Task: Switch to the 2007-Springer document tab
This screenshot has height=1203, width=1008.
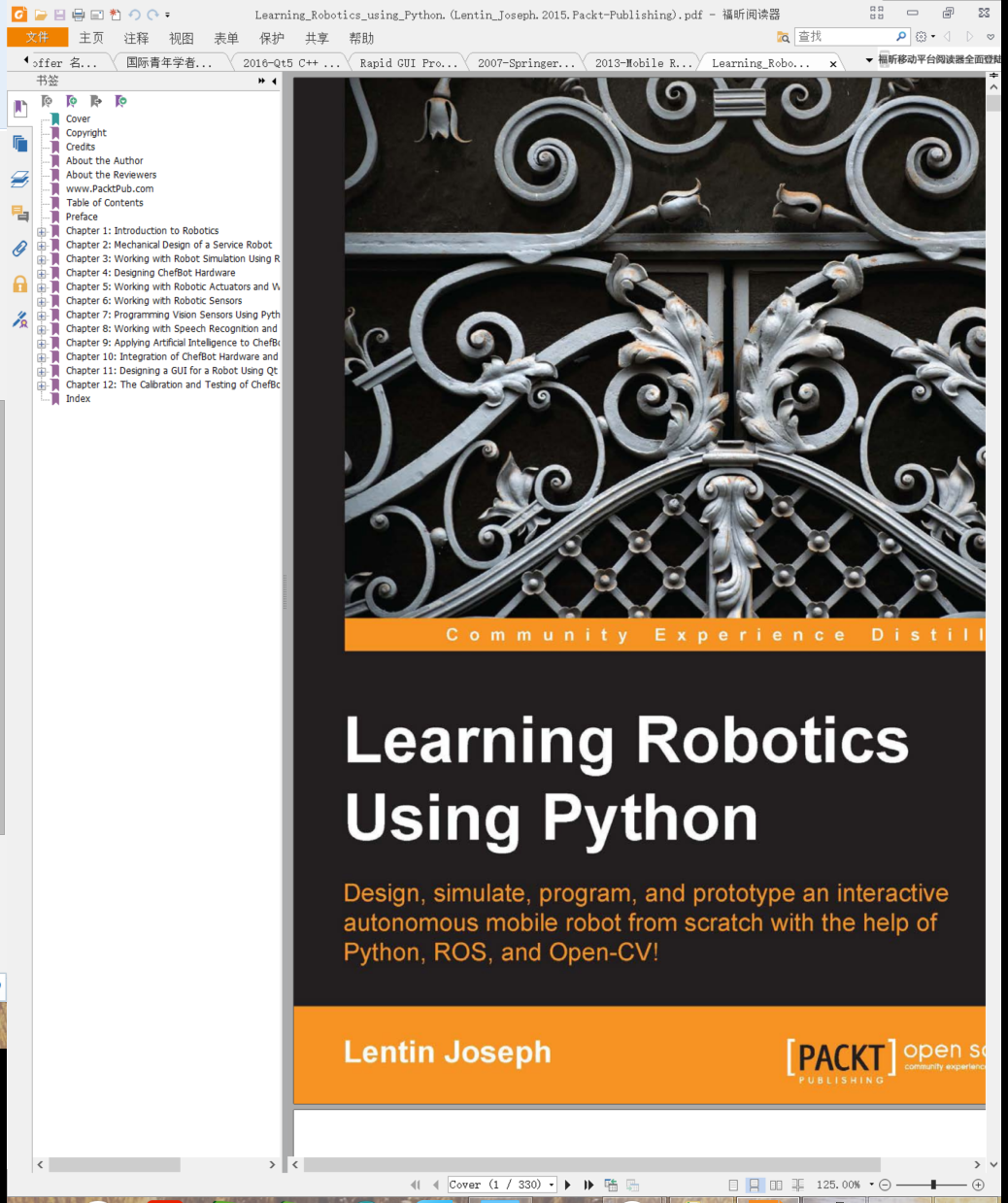Action: [x=525, y=62]
